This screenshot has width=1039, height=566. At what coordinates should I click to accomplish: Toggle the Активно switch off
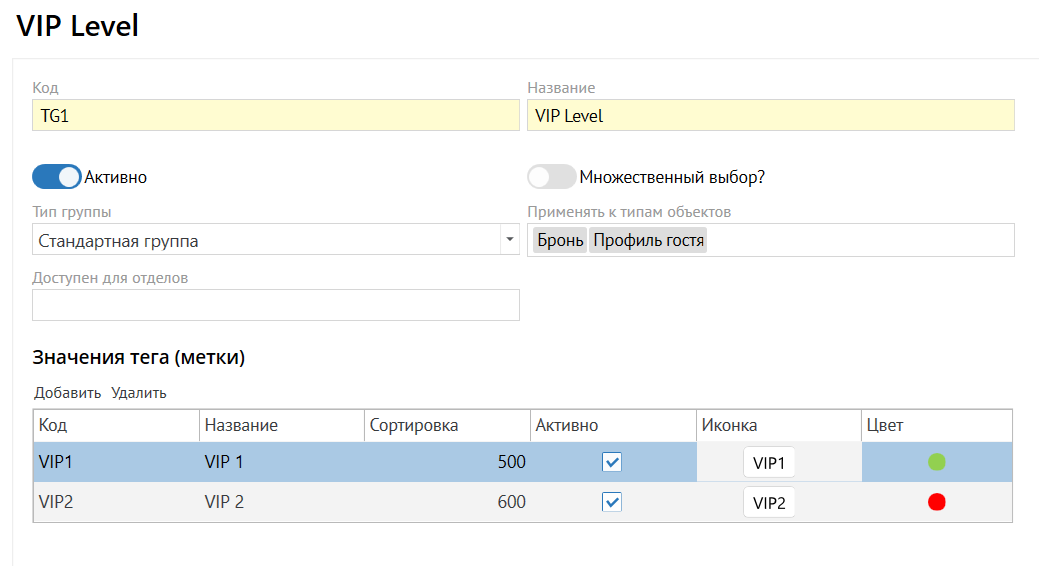click(x=57, y=177)
